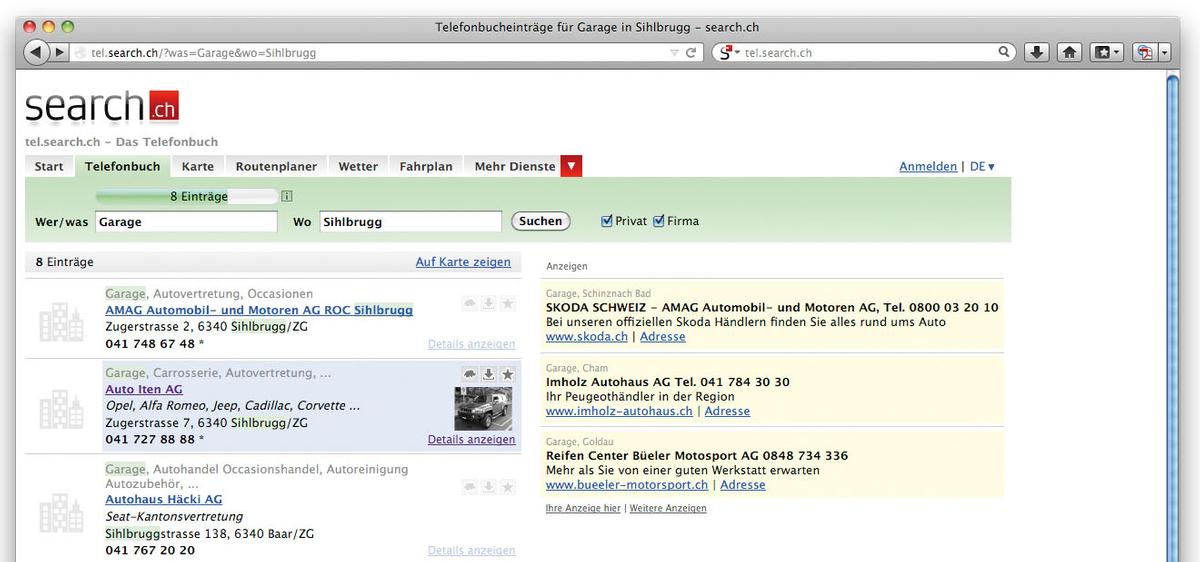Expand the PDF converter dropdown arrow

[1164, 53]
